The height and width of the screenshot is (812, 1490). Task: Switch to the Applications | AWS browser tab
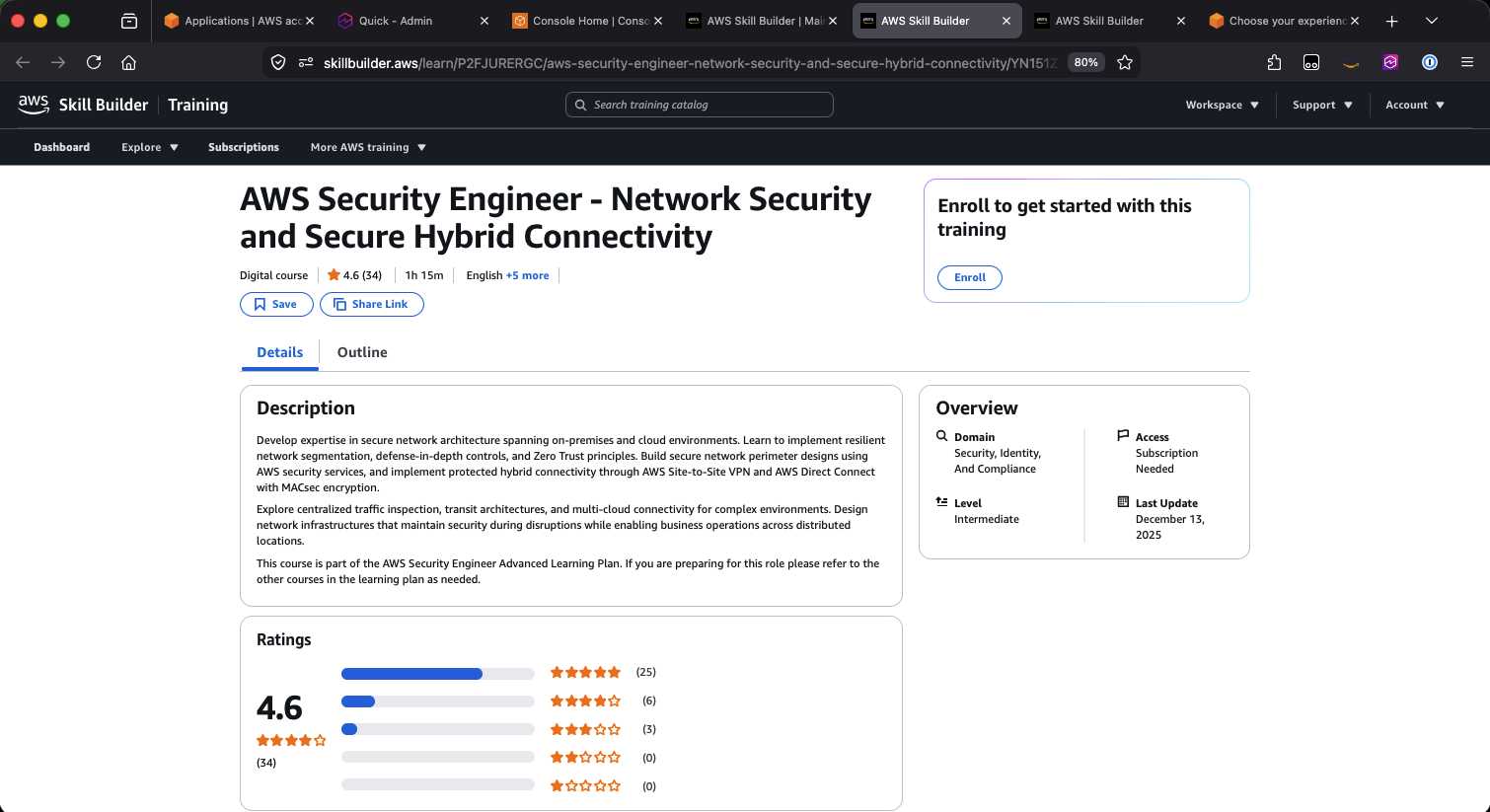[x=240, y=21]
